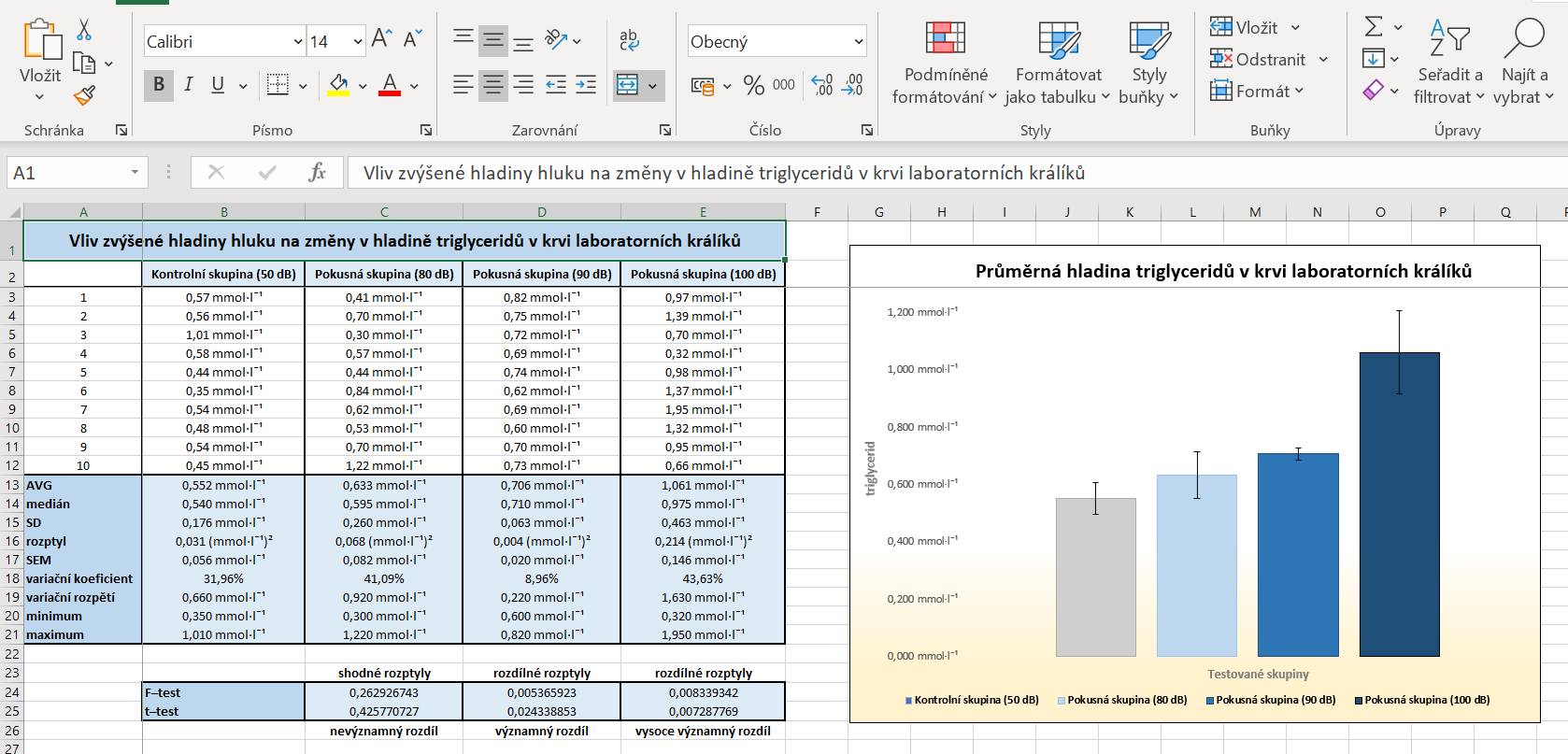Viewport: 1568px width, 754px height.
Task: Click Decrease Decimal icon
Action: [x=852, y=85]
